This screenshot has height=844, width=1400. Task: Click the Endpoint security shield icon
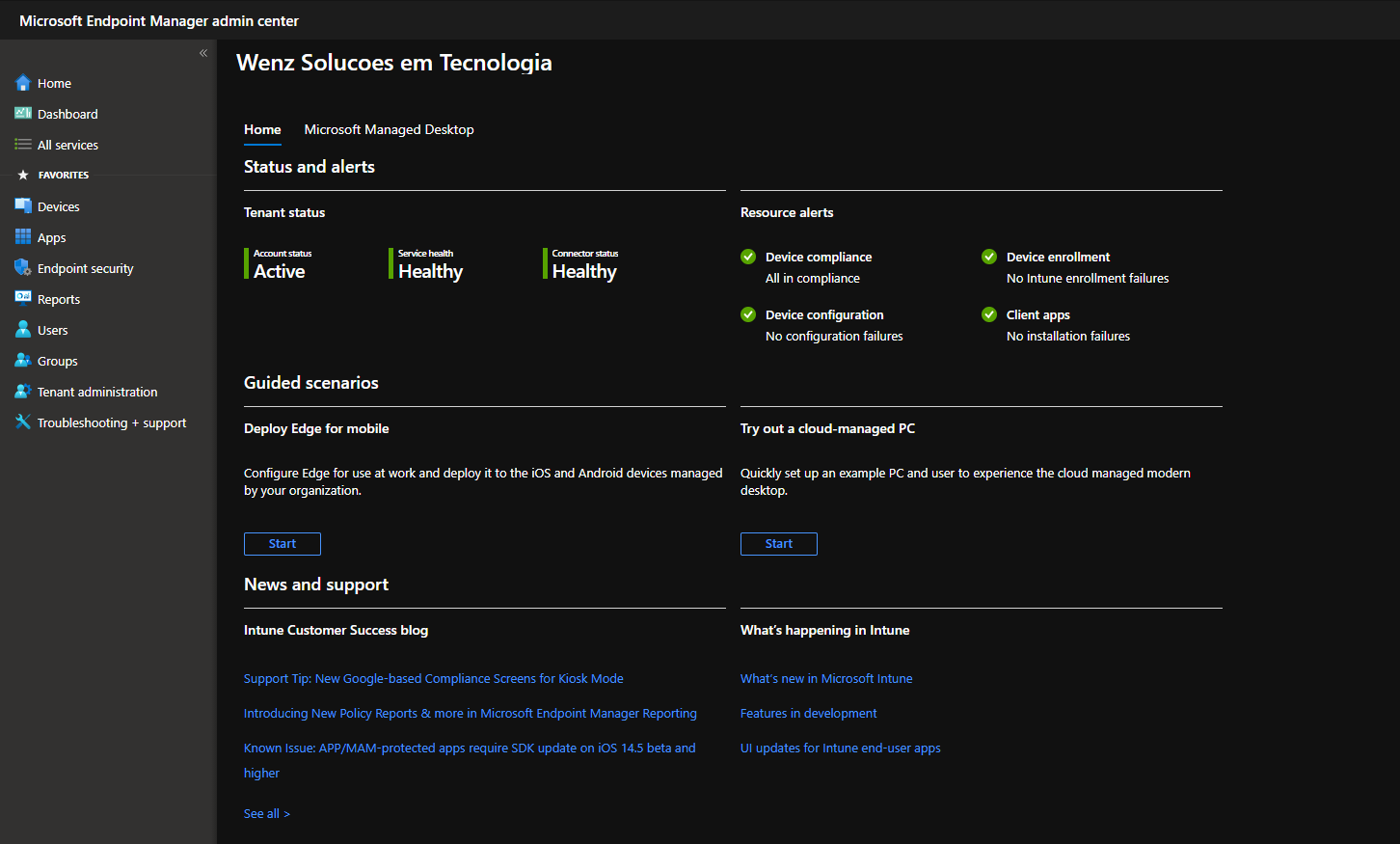pos(23,268)
